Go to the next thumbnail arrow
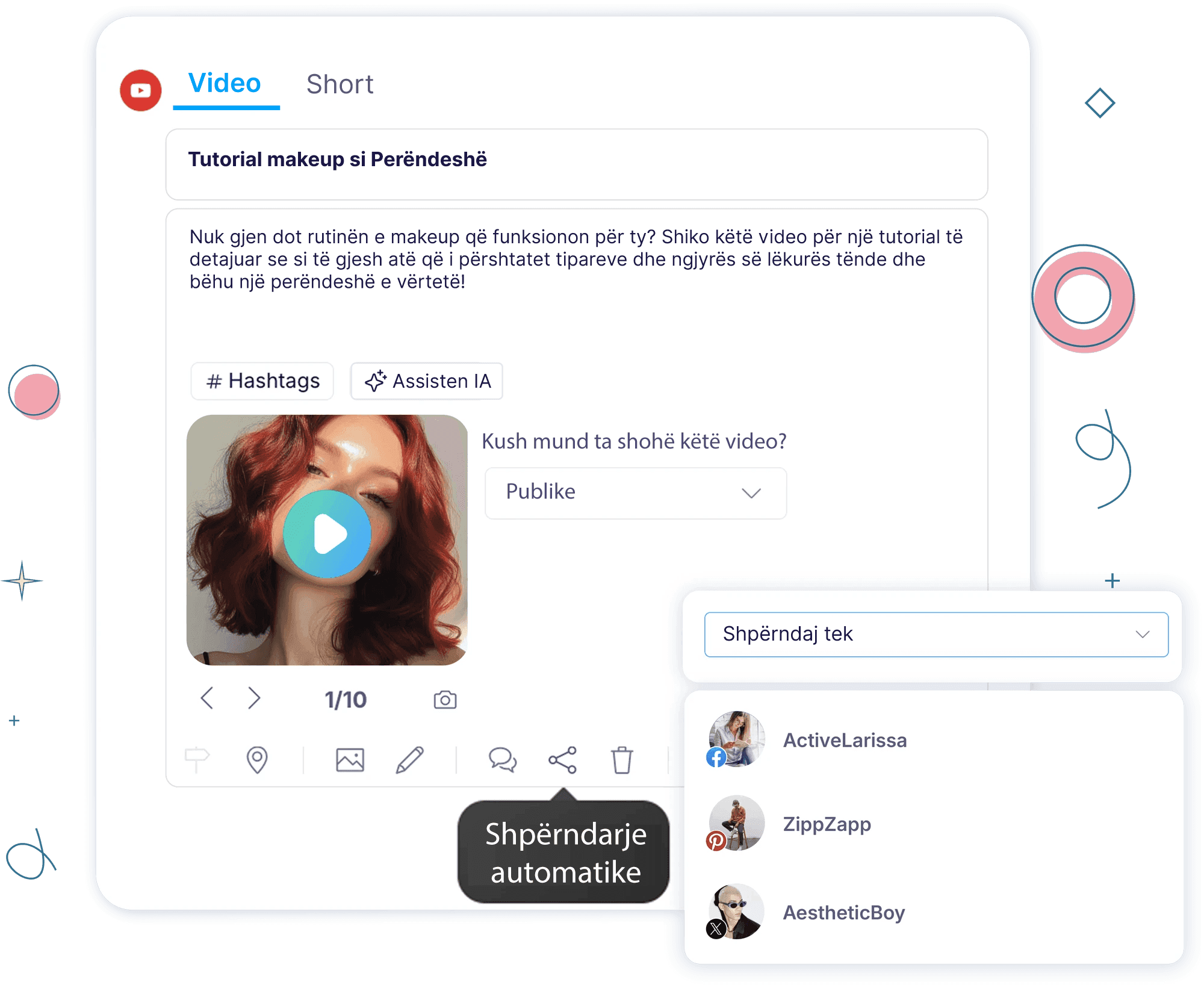1204x985 pixels. pyautogui.click(x=254, y=698)
